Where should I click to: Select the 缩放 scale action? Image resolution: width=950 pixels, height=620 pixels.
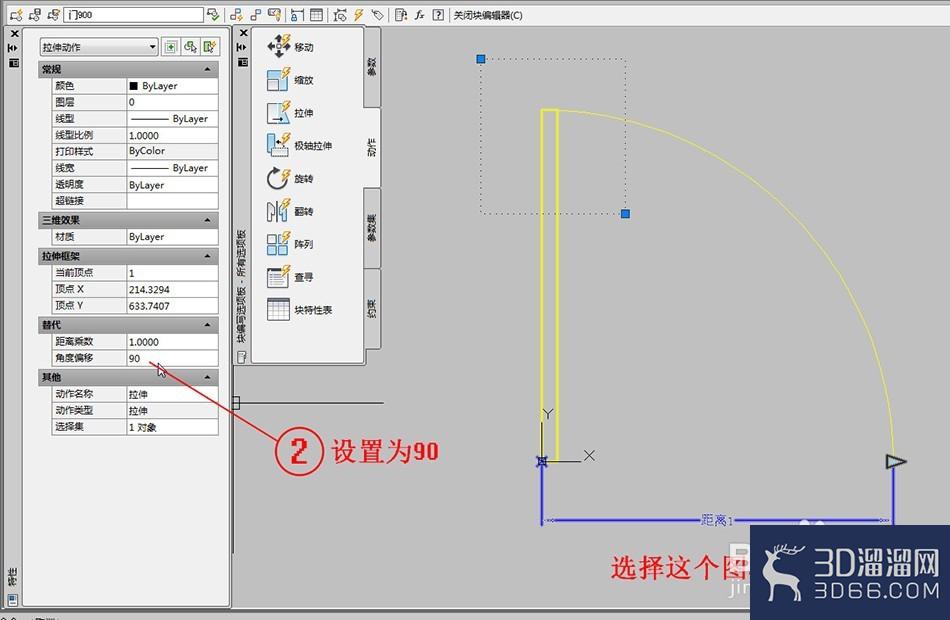pyautogui.click(x=291, y=80)
